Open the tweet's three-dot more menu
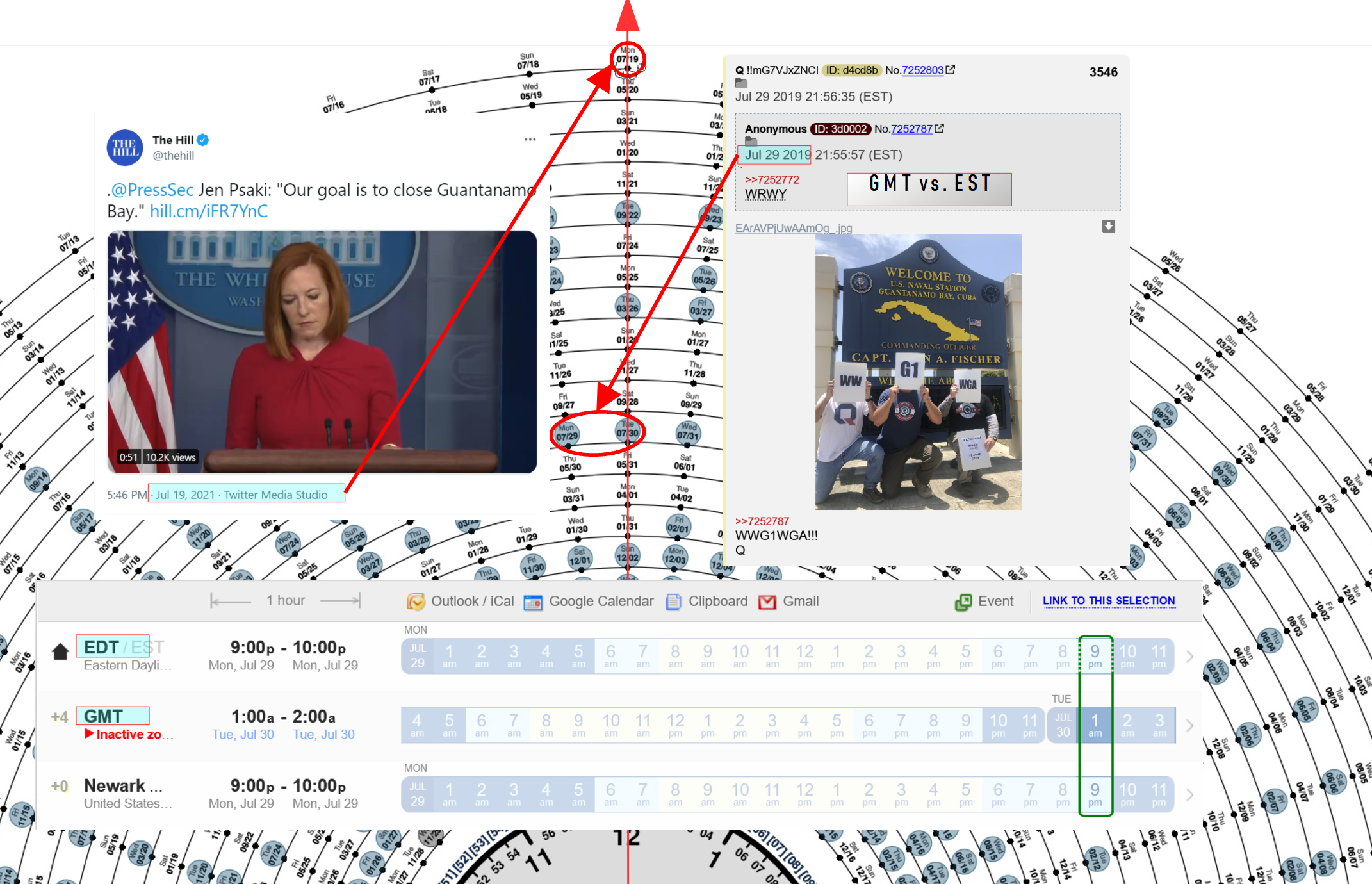The width and height of the screenshot is (1372, 884). (x=530, y=140)
